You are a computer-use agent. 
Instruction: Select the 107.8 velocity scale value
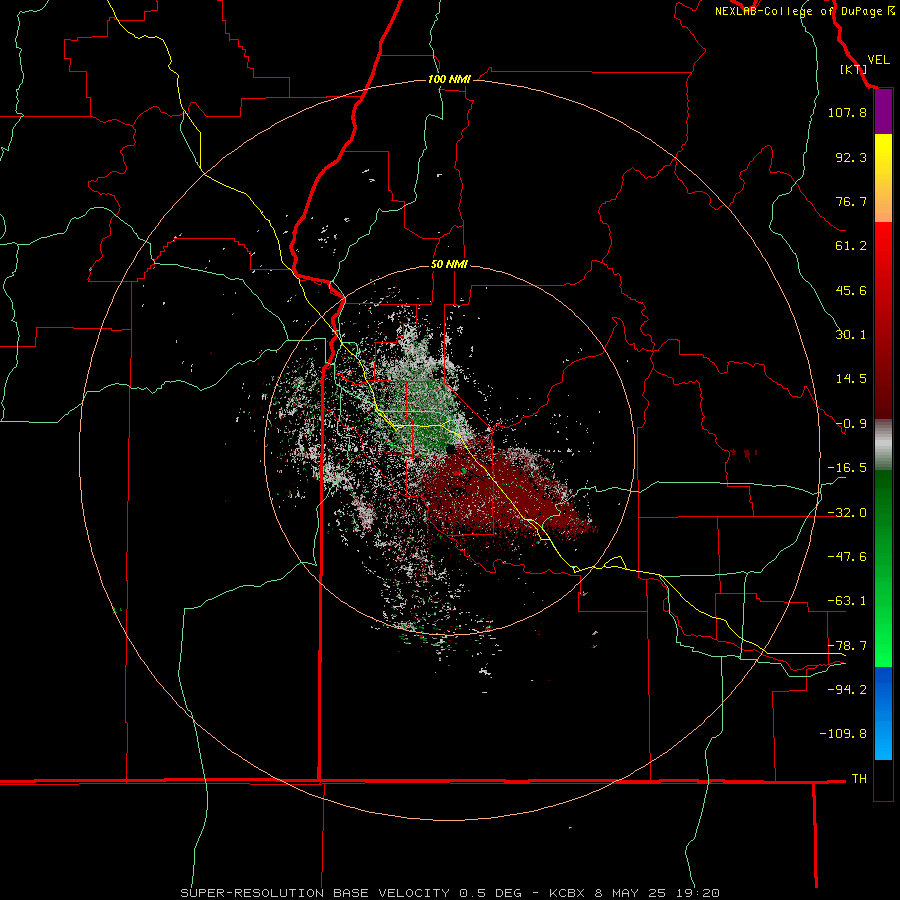(x=847, y=112)
